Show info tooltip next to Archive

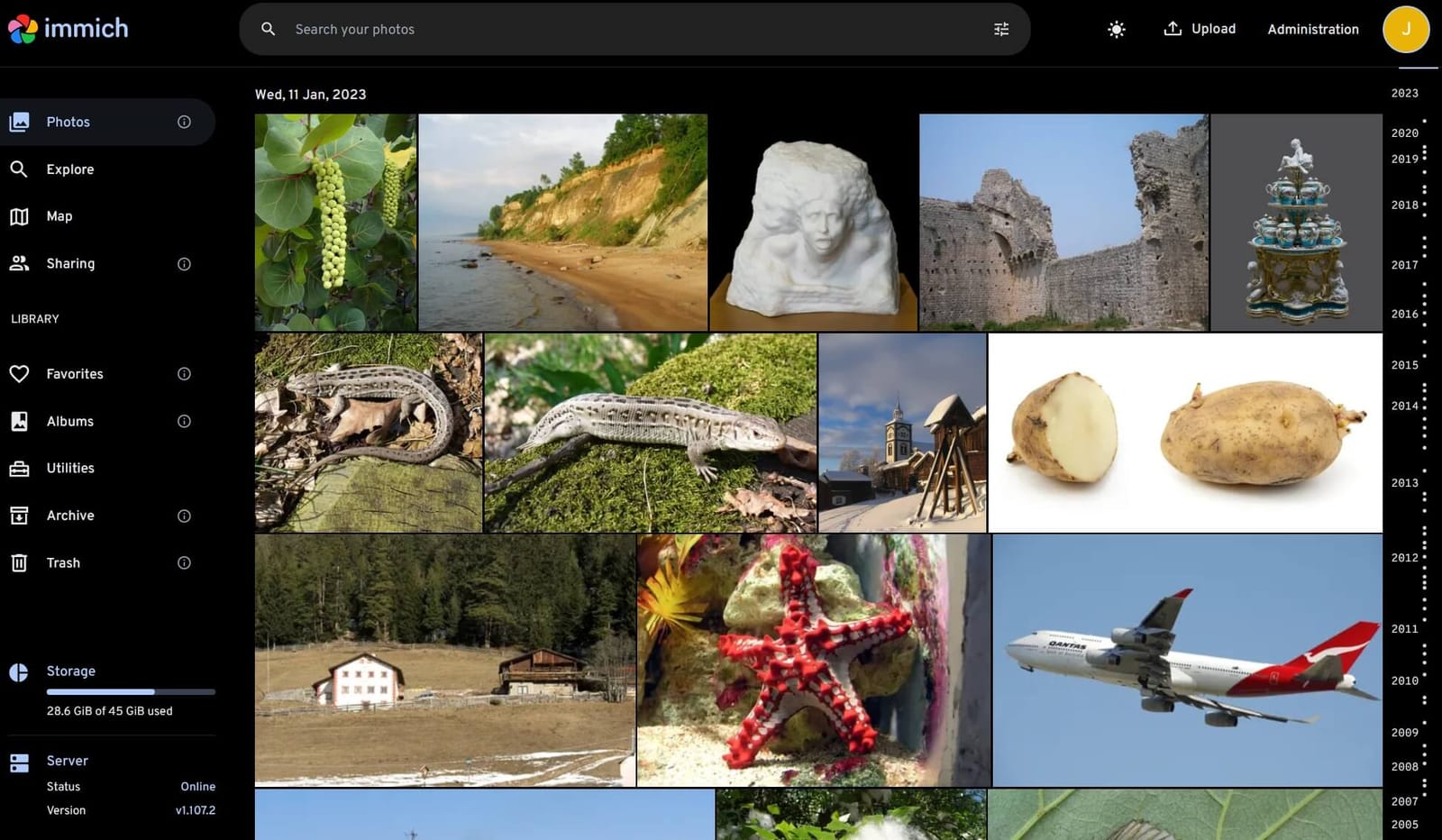point(184,516)
